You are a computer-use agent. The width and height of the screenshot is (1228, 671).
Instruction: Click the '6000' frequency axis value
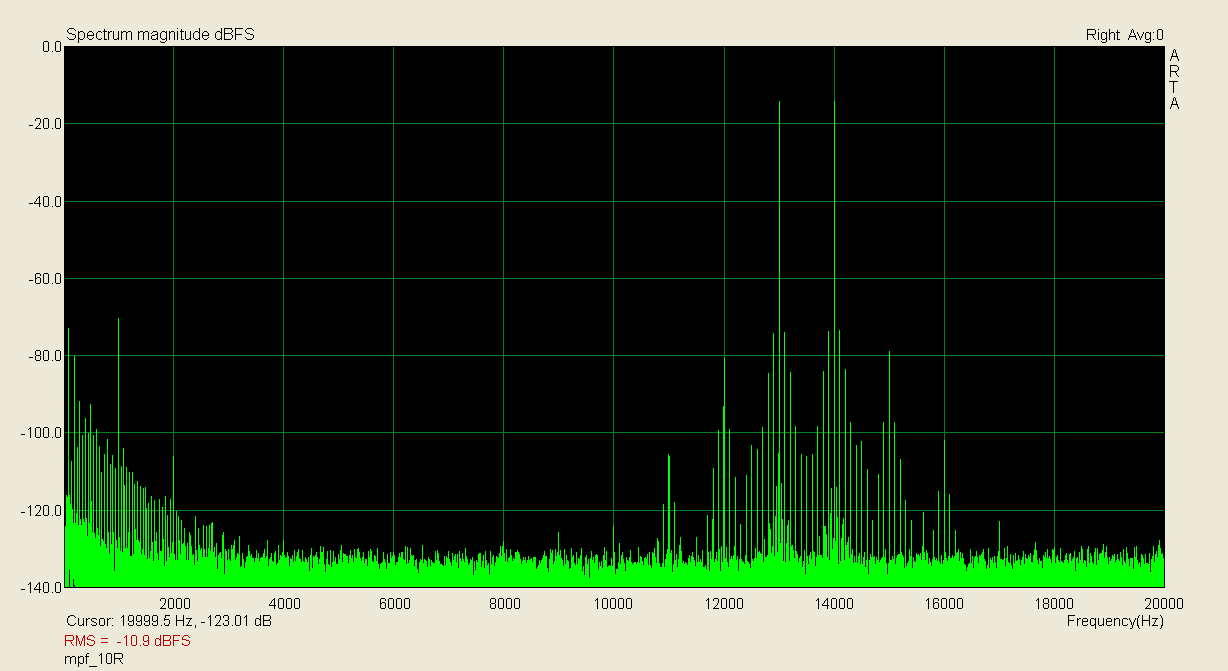pos(395,603)
